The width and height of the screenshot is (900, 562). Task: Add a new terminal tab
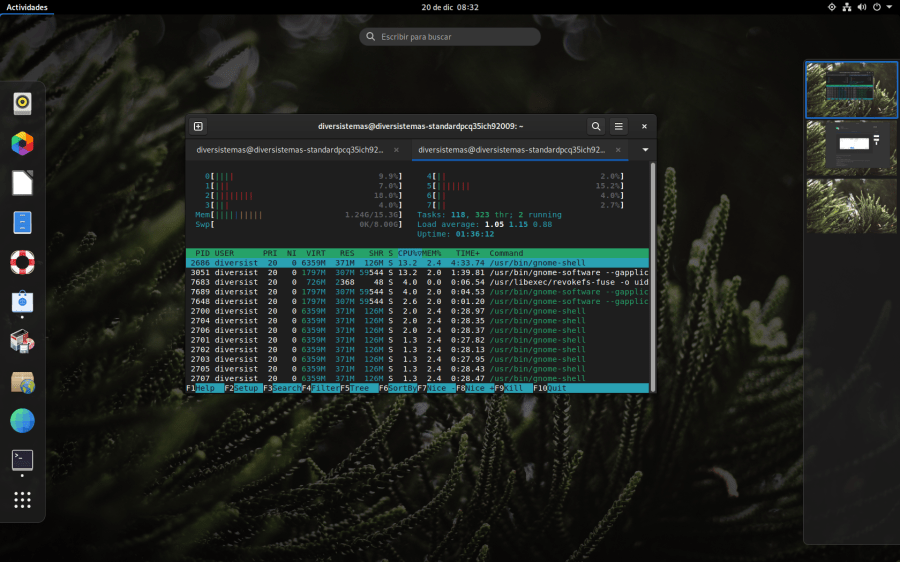point(198,126)
